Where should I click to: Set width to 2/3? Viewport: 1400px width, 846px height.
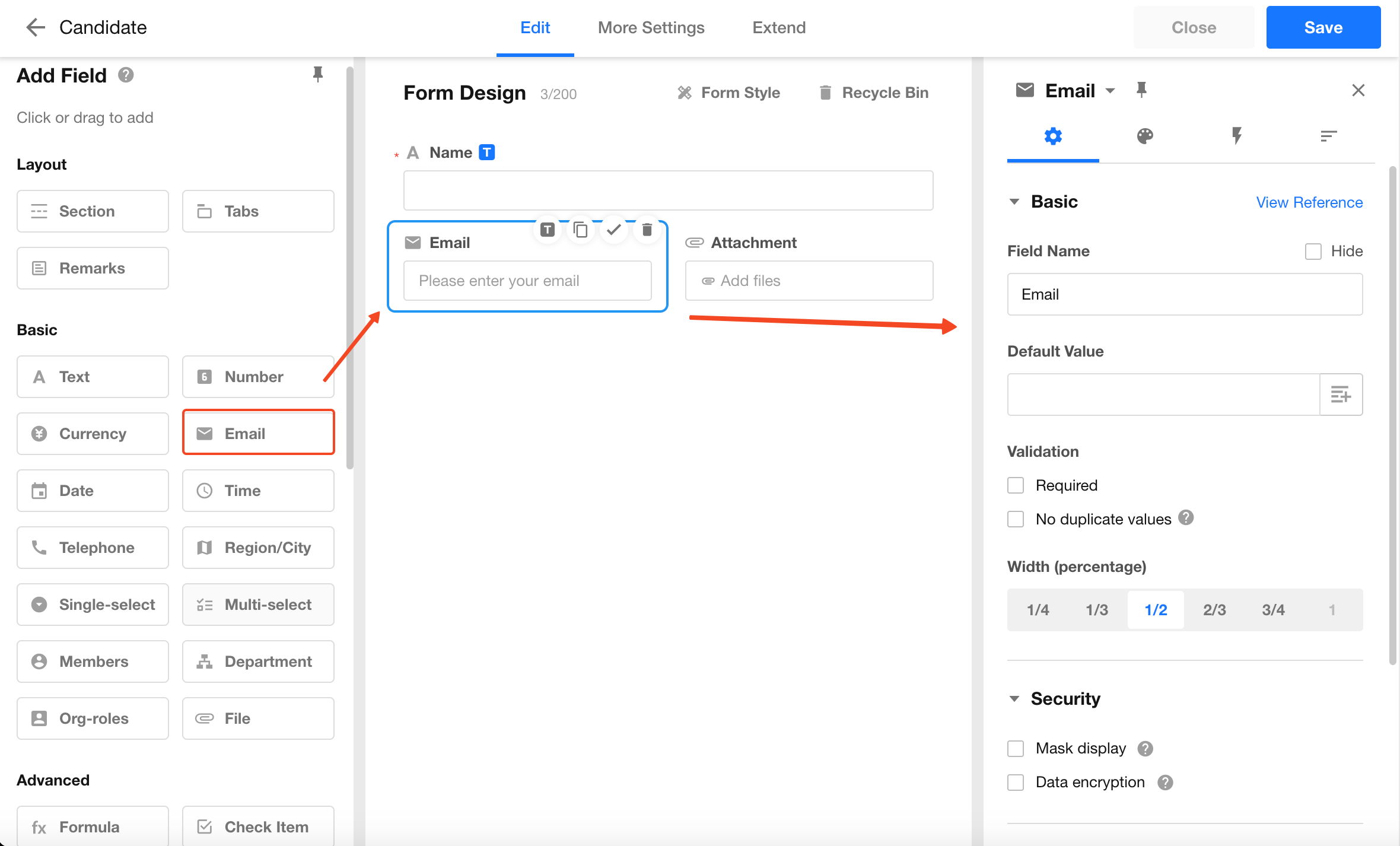(1214, 610)
